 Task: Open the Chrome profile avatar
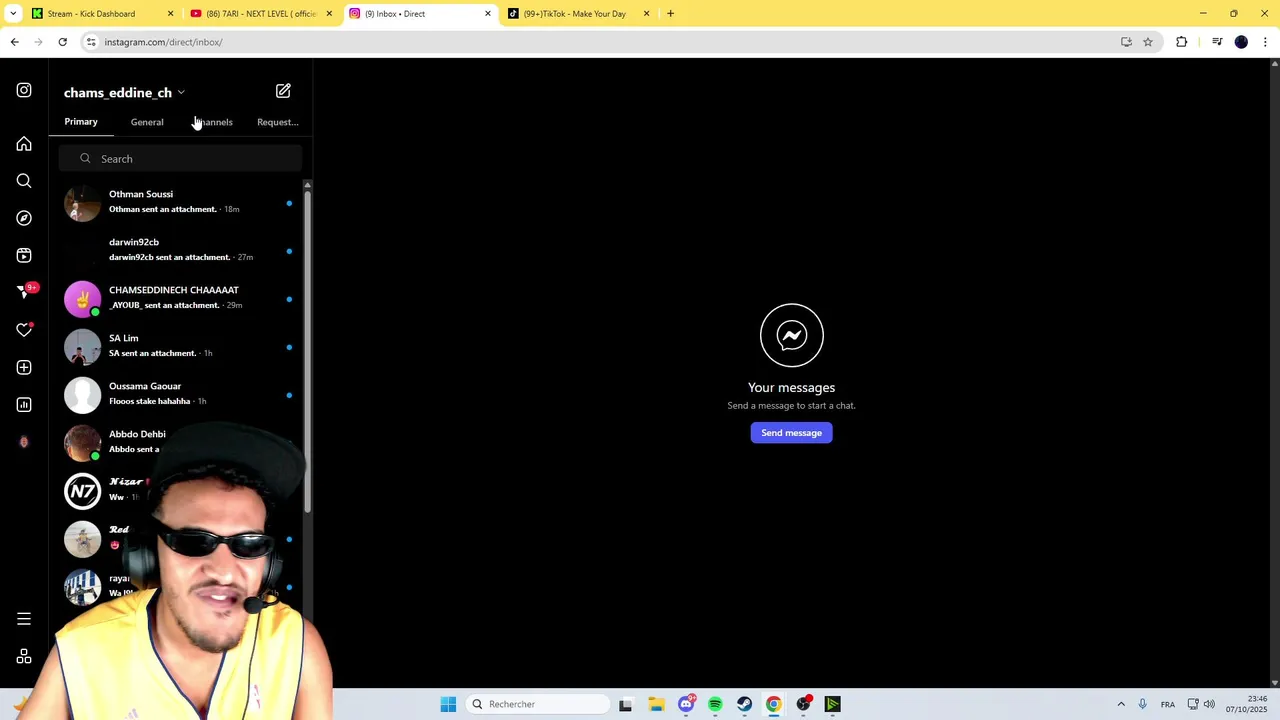[1241, 42]
